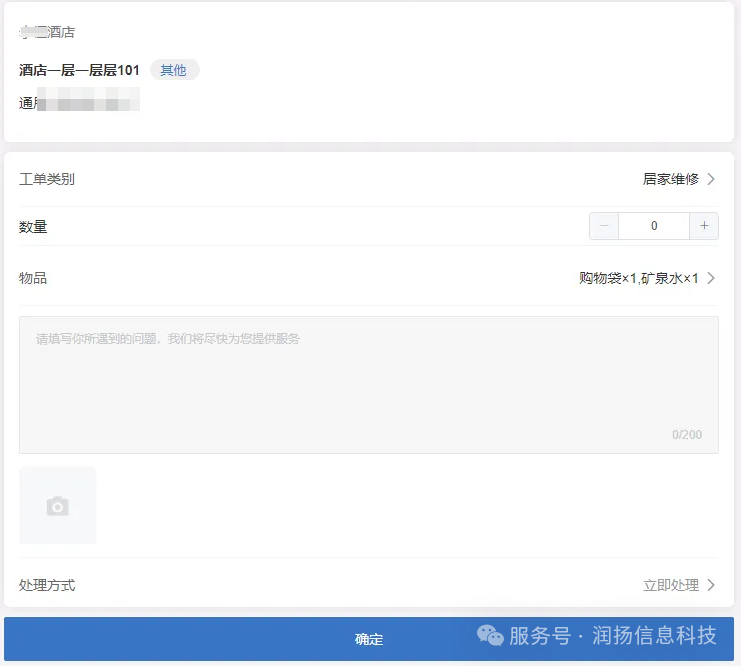
Task: Click the 其他 tag badge
Action: pos(174,70)
